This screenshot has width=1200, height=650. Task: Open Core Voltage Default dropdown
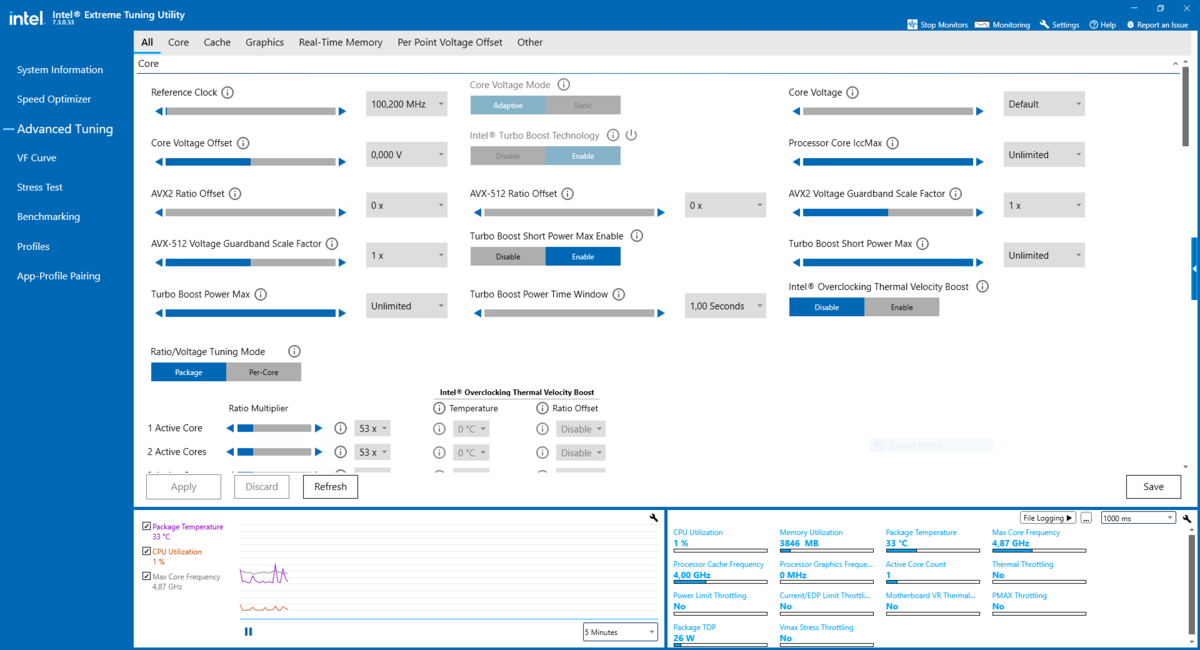pyautogui.click(x=1044, y=104)
